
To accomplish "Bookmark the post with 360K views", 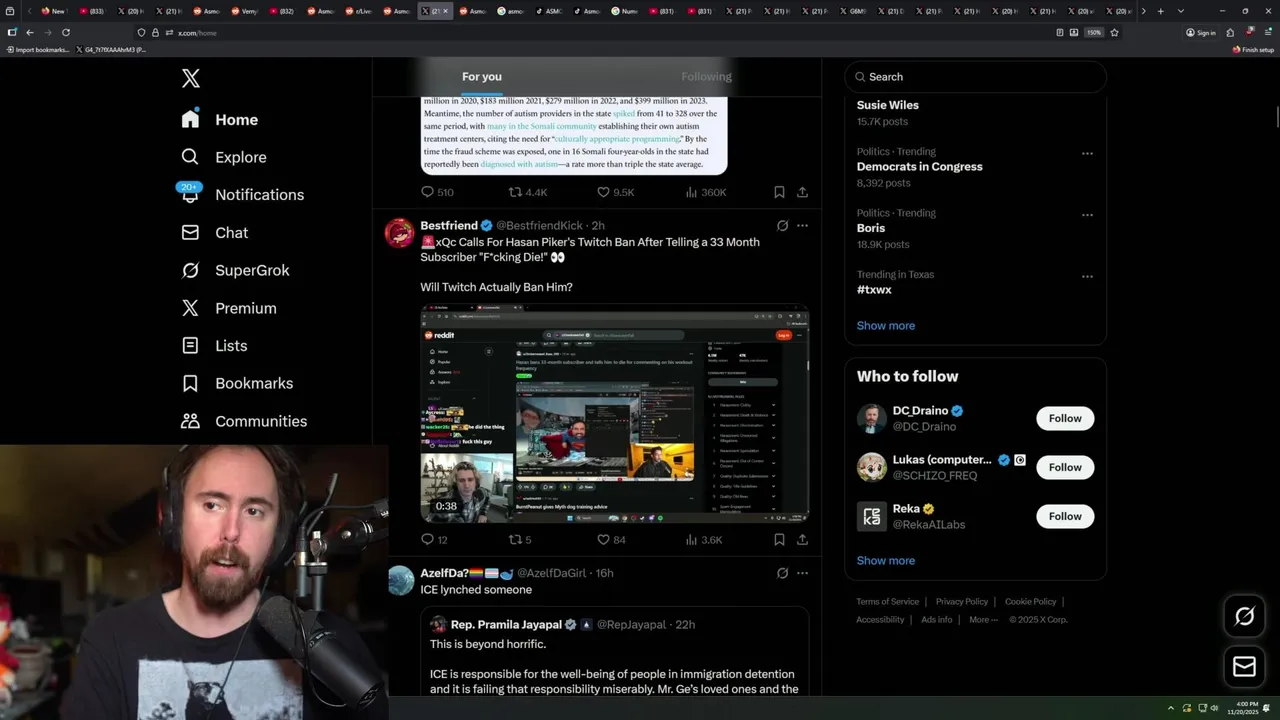I will [x=779, y=192].
